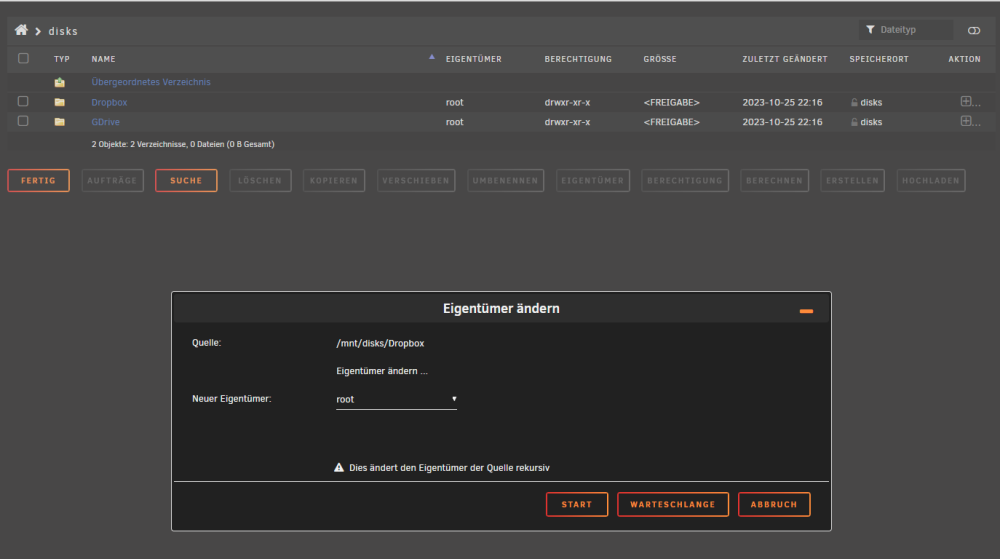Click the Dropbox row date 2023-10-25 22:16
The width and height of the screenshot is (1000, 559).
click(x=782, y=102)
